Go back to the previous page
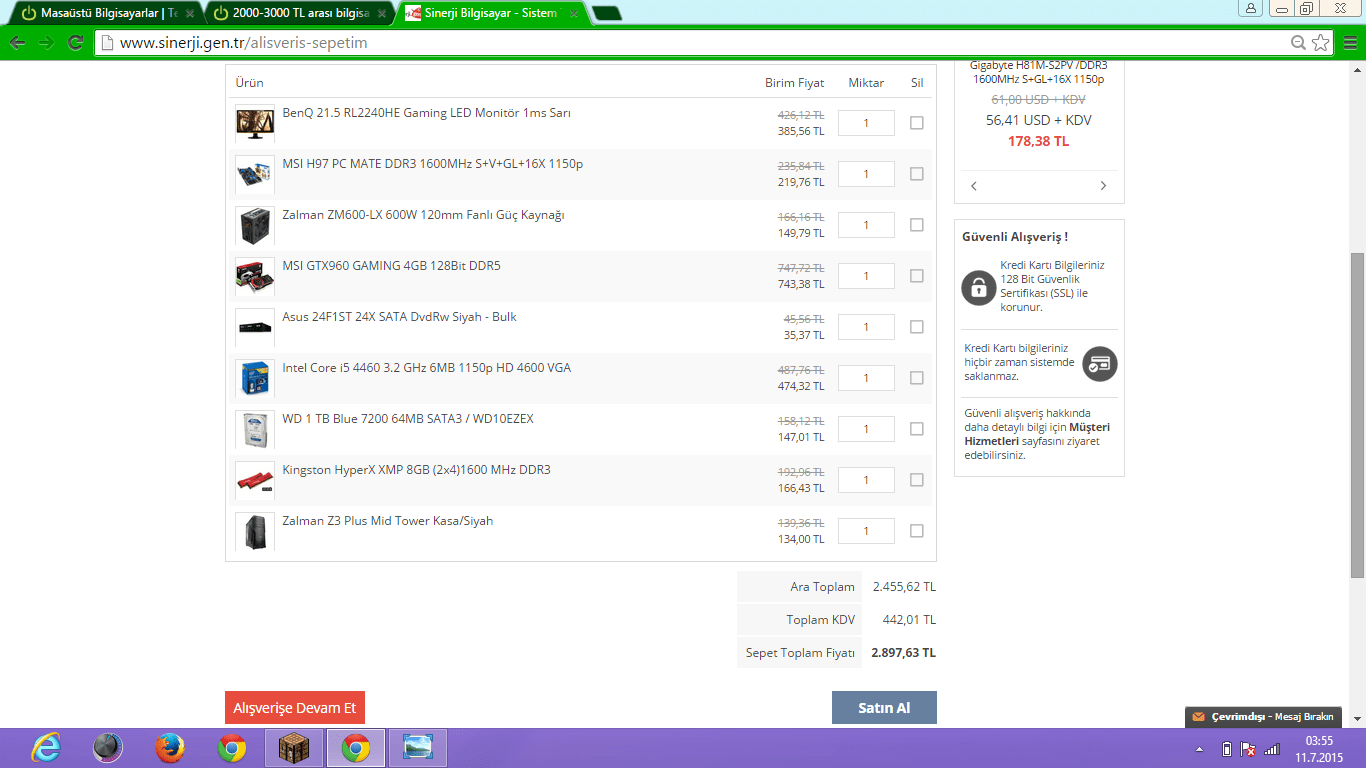Viewport: 1366px width, 768px height. [17, 43]
